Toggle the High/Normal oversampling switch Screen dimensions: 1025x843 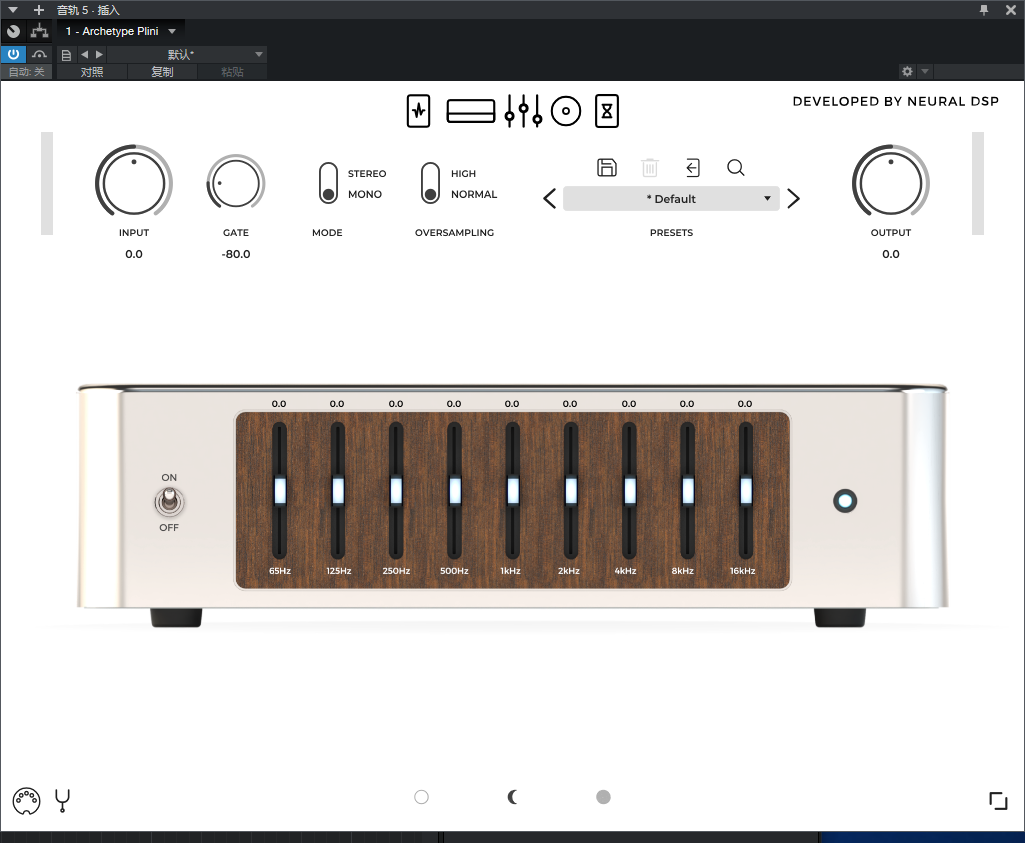430,183
